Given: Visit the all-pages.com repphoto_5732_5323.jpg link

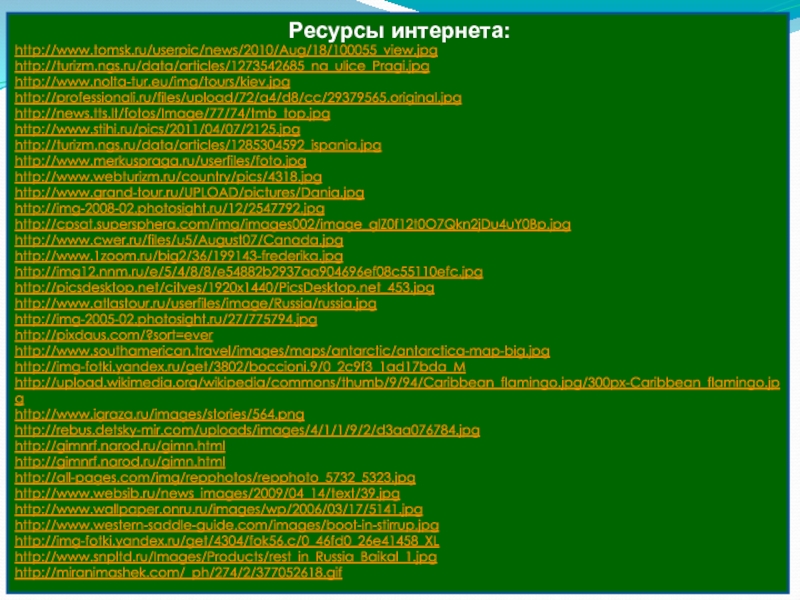Looking at the screenshot, I should click(215, 477).
